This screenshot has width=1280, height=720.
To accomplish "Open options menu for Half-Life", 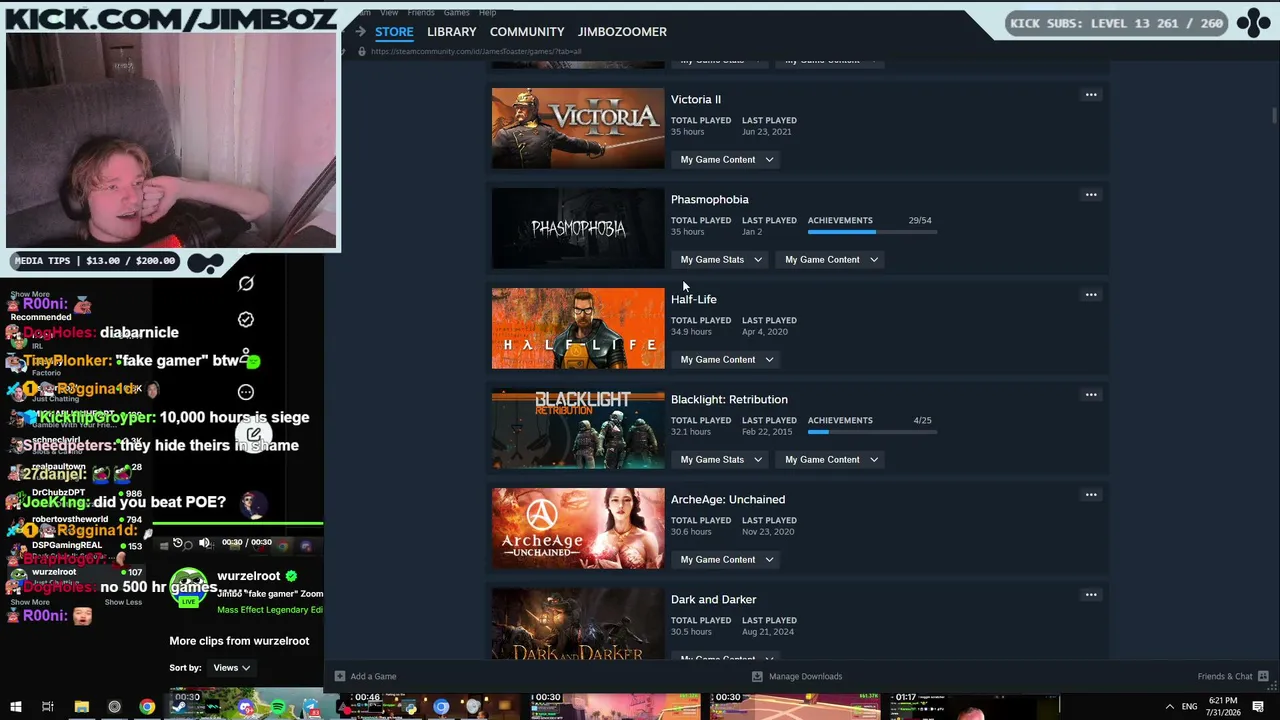I will [1091, 295].
